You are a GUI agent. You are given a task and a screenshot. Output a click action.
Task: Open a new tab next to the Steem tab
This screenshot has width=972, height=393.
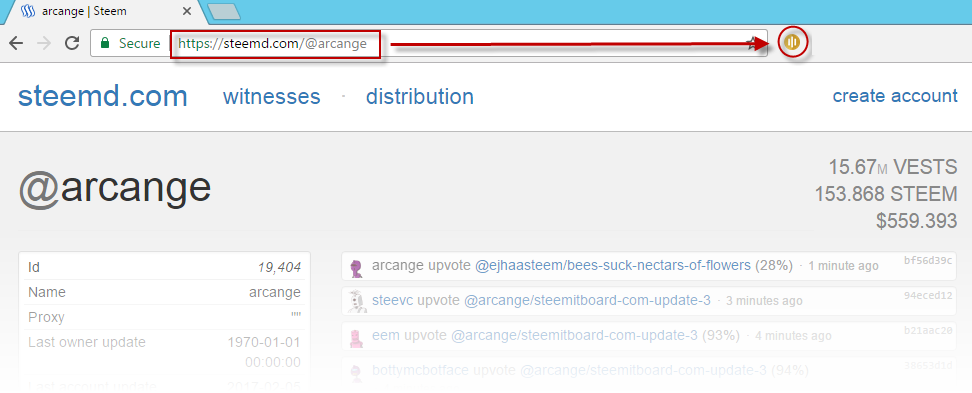click(224, 12)
